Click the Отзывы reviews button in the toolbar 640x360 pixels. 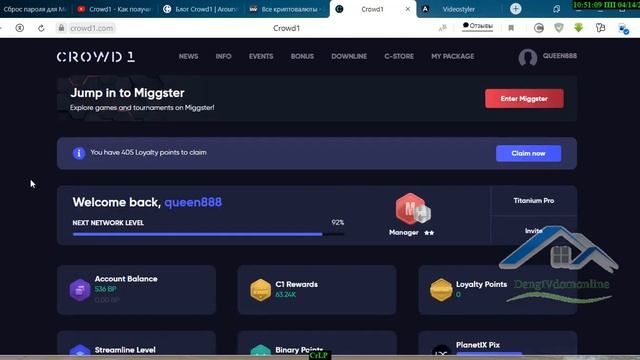pyautogui.click(x=478, y=27)
